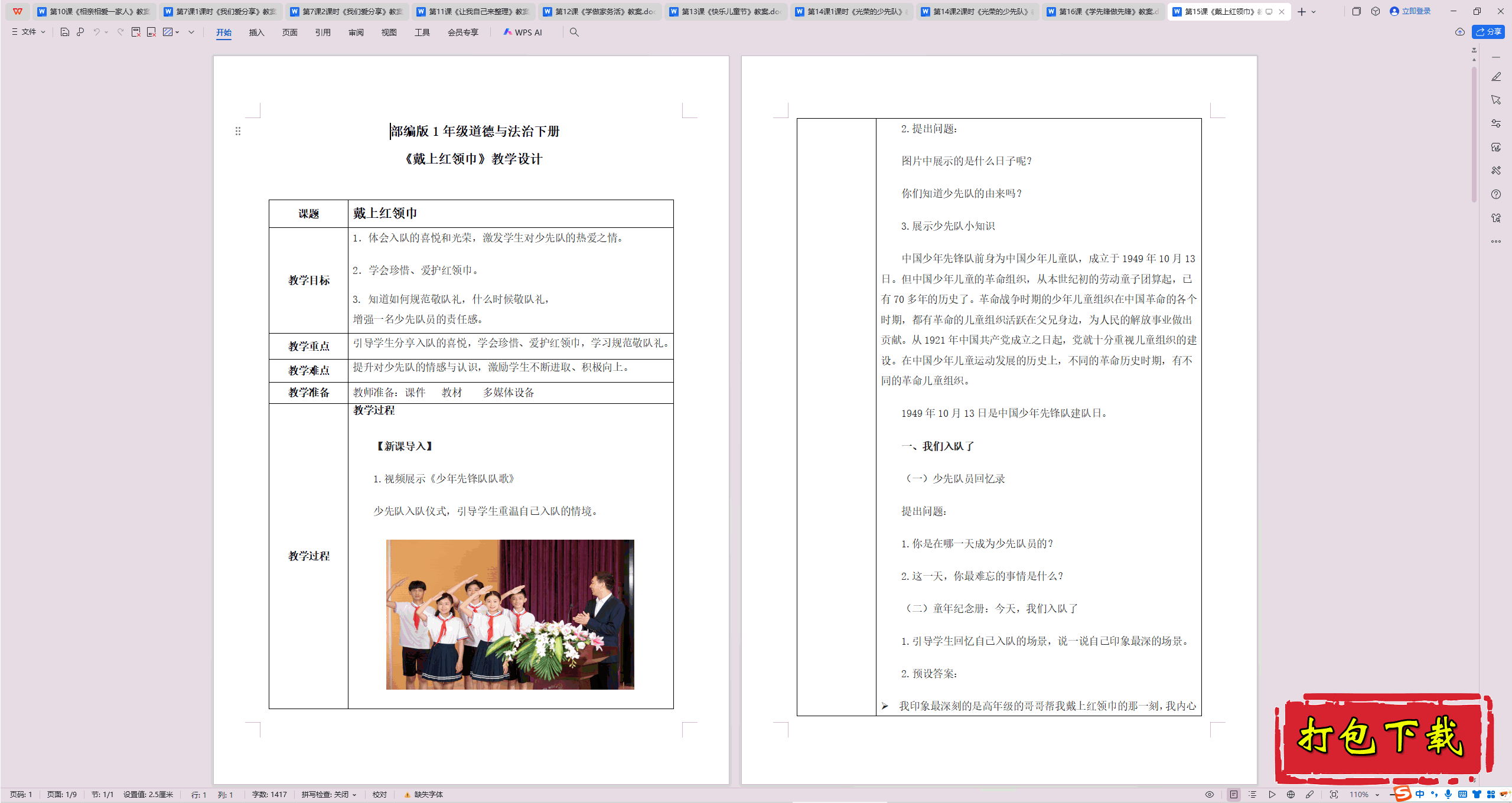Toggle eye protection mode icon
The height and width of the screenshot is (803, 1512).
pos(1210,795)
